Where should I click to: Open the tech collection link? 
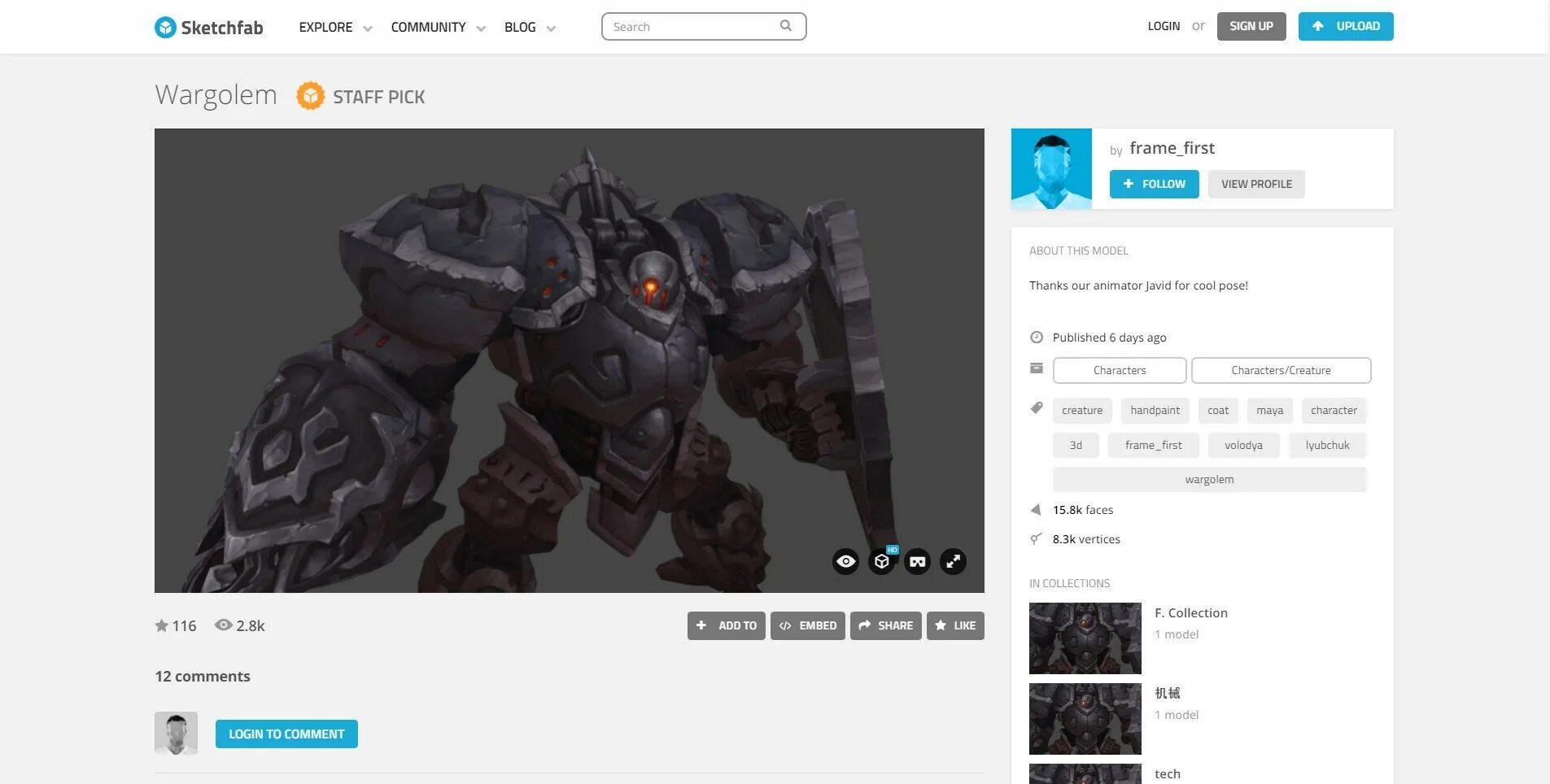[x=1168, y=774]
